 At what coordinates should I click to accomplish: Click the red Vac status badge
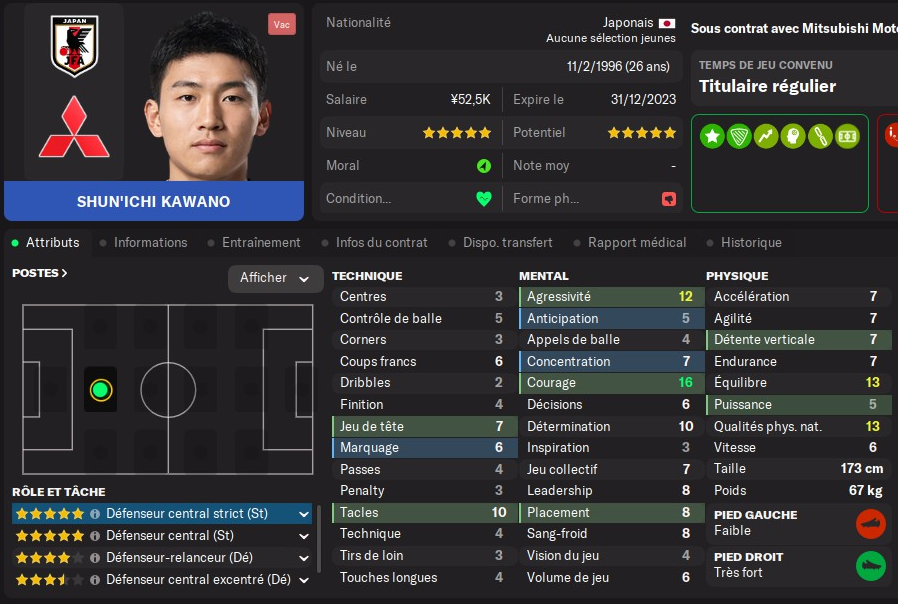tap(282, 24)
